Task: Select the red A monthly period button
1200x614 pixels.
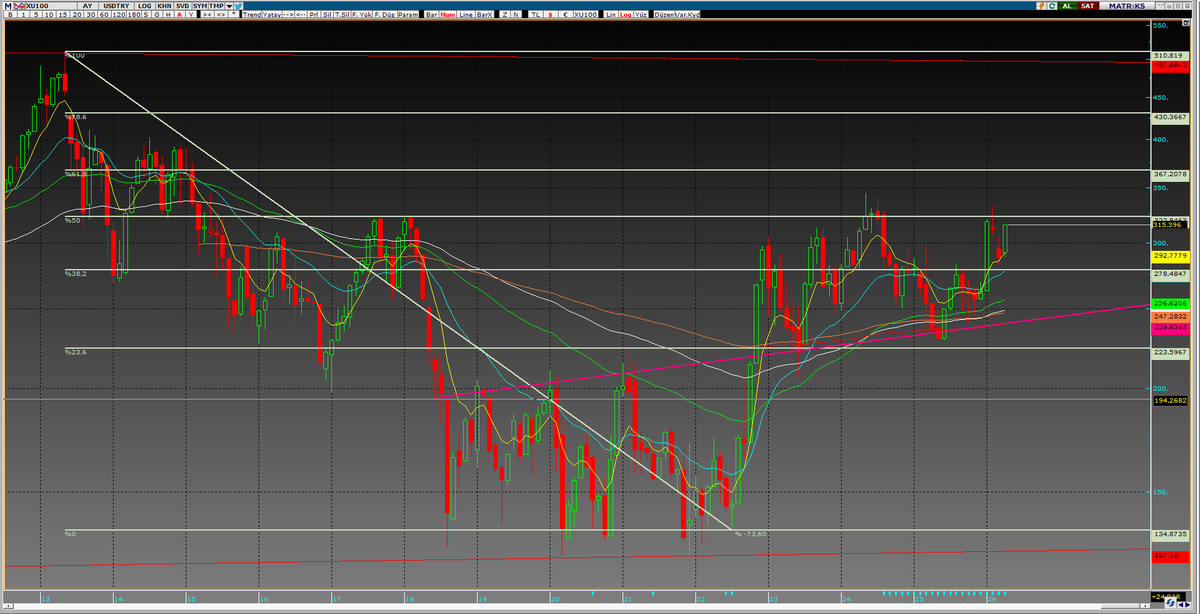Action: coord(180,15)
